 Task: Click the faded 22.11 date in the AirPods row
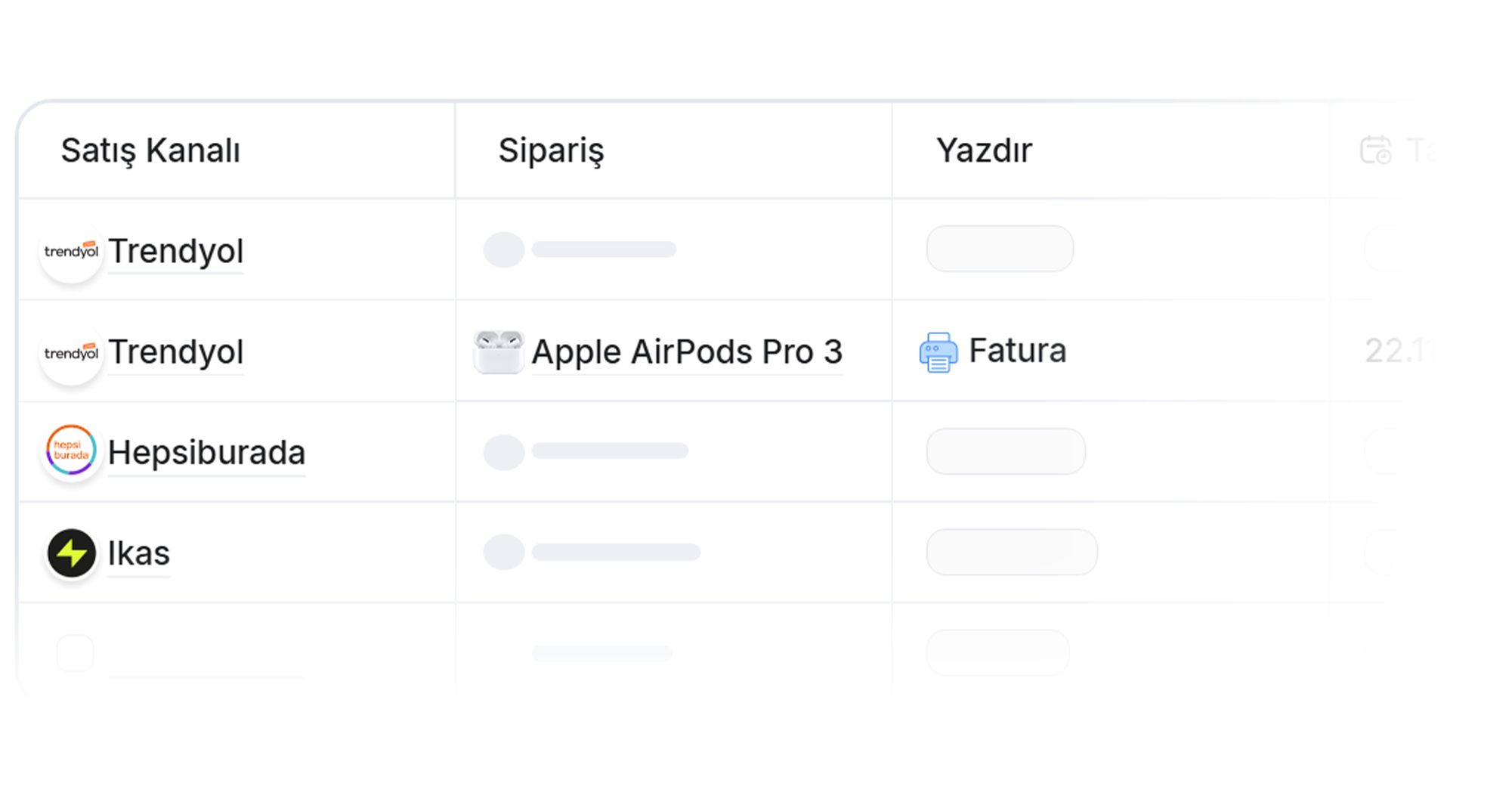click(1399, 351)
